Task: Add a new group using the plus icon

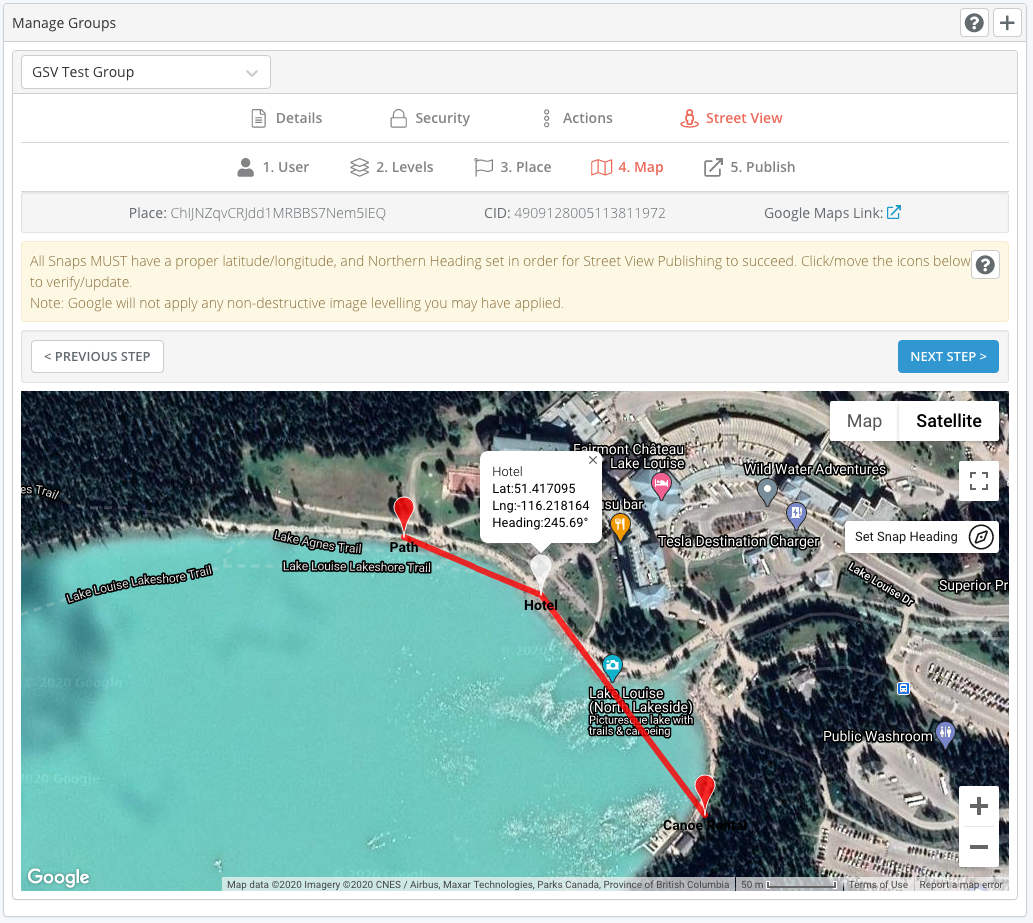Action: coord(1007,22)
